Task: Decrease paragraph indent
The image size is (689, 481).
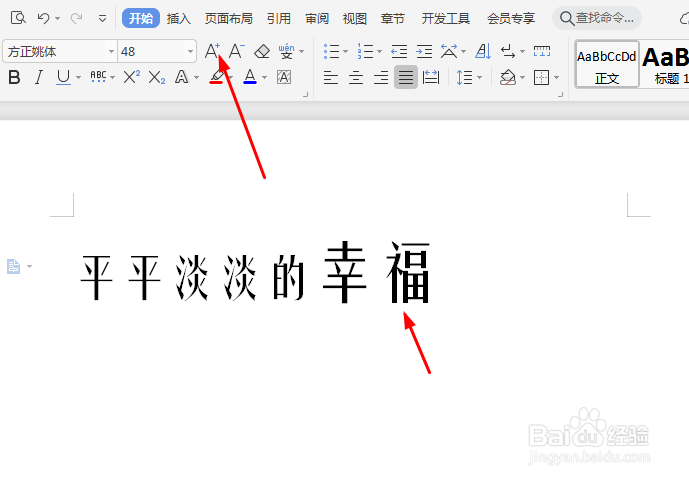Action: click(x=399, y=51)
